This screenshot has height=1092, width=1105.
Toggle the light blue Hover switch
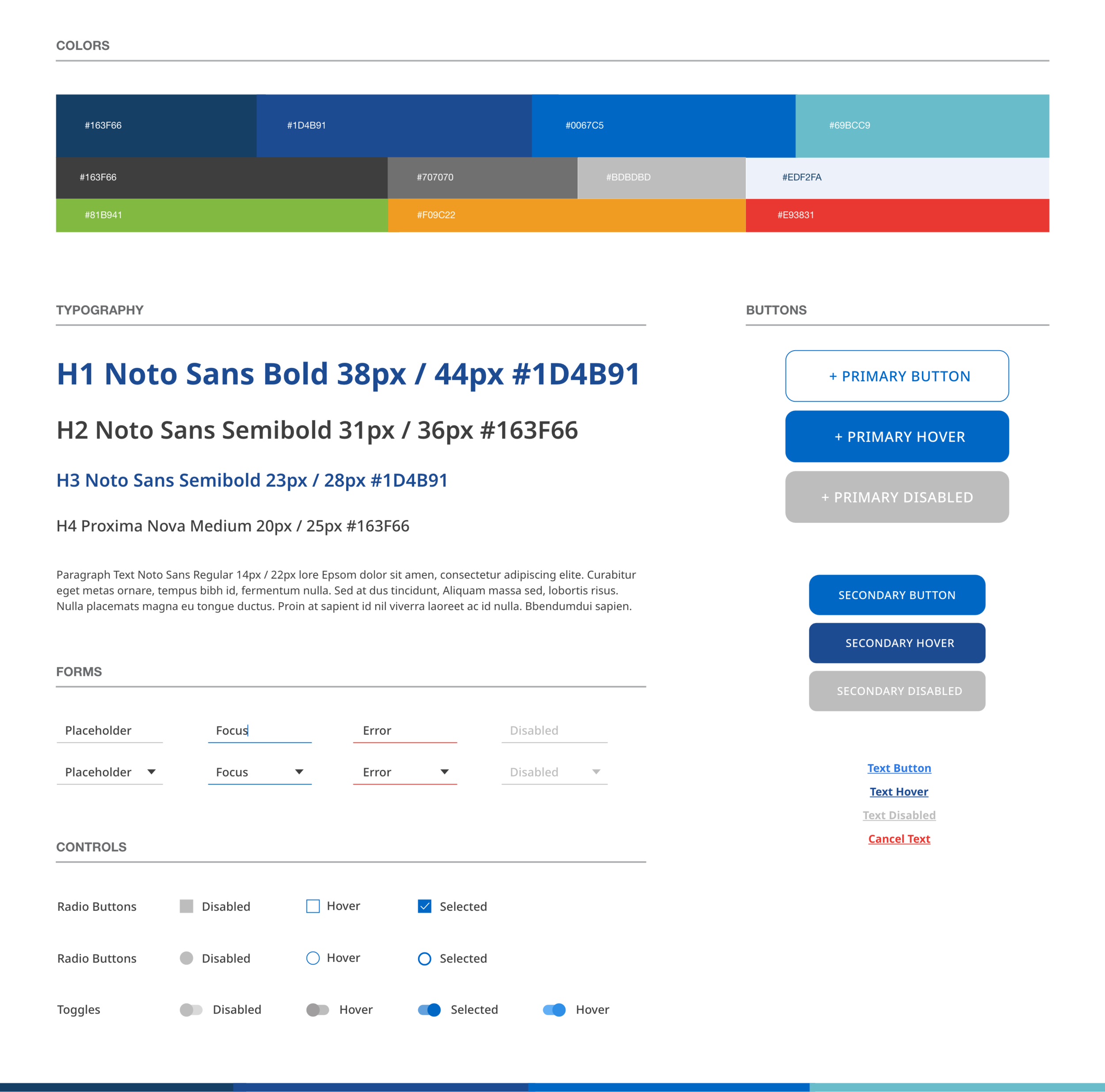(554, 1010)
